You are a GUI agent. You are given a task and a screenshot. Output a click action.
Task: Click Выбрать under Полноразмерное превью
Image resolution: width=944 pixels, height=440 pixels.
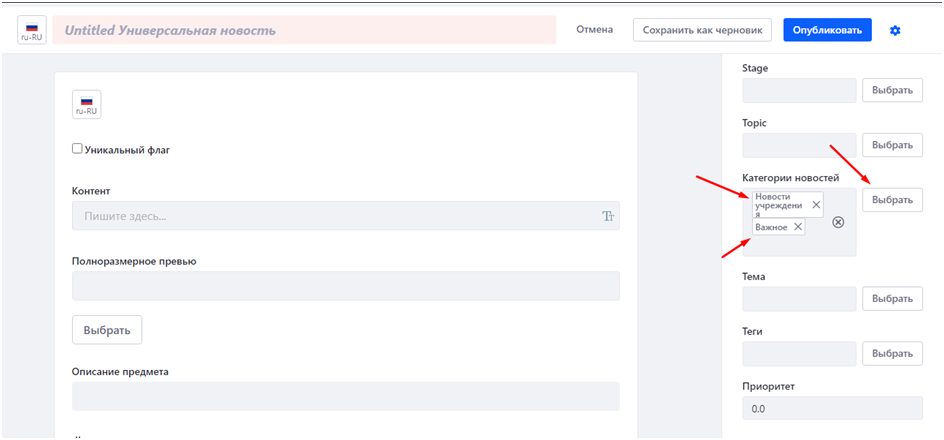pos(107,329)
